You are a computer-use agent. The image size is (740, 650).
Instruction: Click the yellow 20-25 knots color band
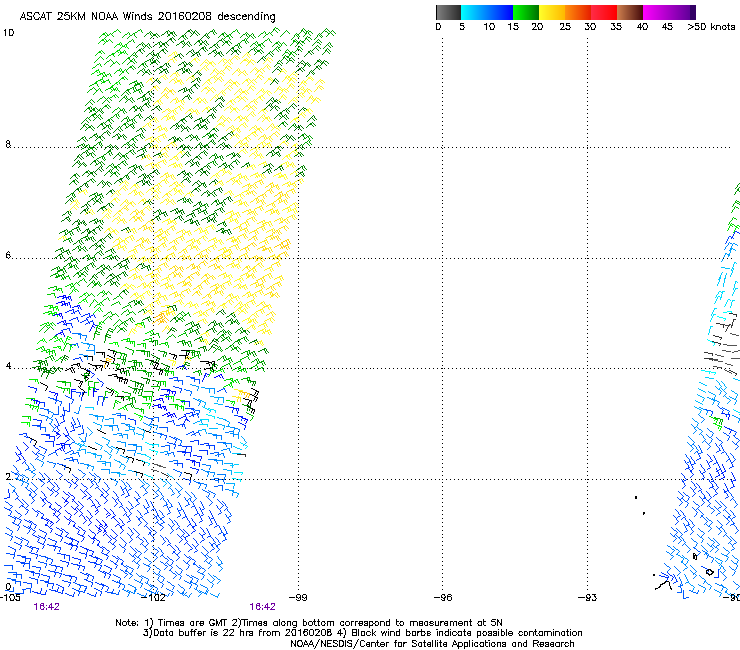click(x=552, y=12)
